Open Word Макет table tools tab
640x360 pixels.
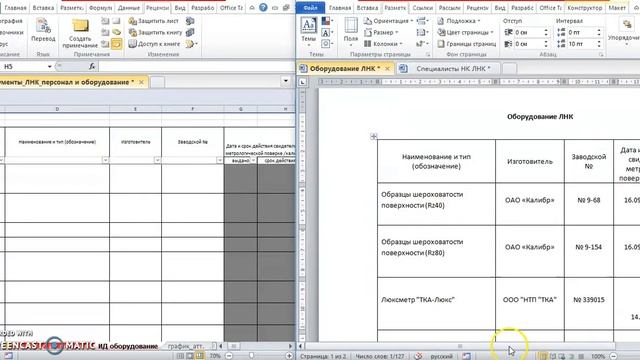[617, 8]
